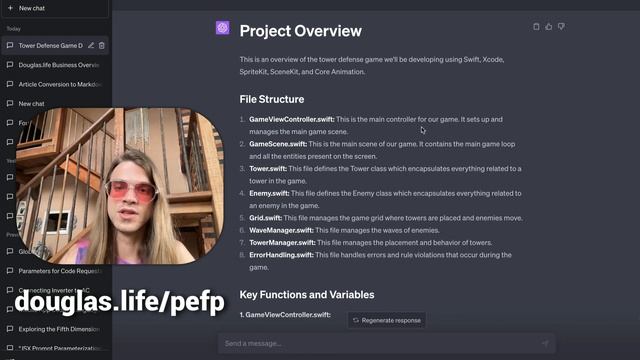Click Project Overview heading
This screenshot has width=640, height=360.
[300, 31]
